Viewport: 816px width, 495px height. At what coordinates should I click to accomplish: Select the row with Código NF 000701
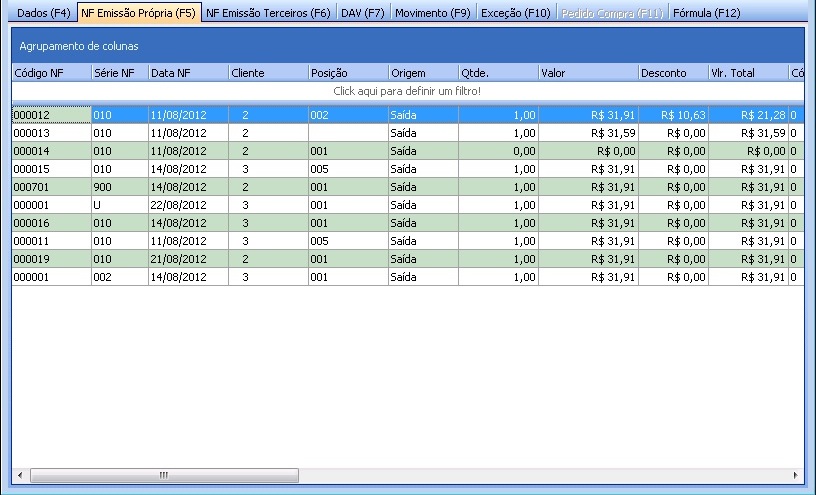[50, 187]
